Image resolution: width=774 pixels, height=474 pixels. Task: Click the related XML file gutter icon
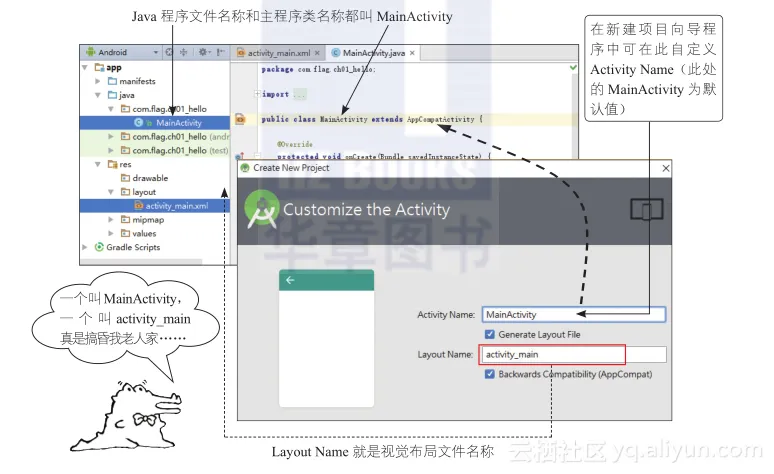tap(240, 118)
